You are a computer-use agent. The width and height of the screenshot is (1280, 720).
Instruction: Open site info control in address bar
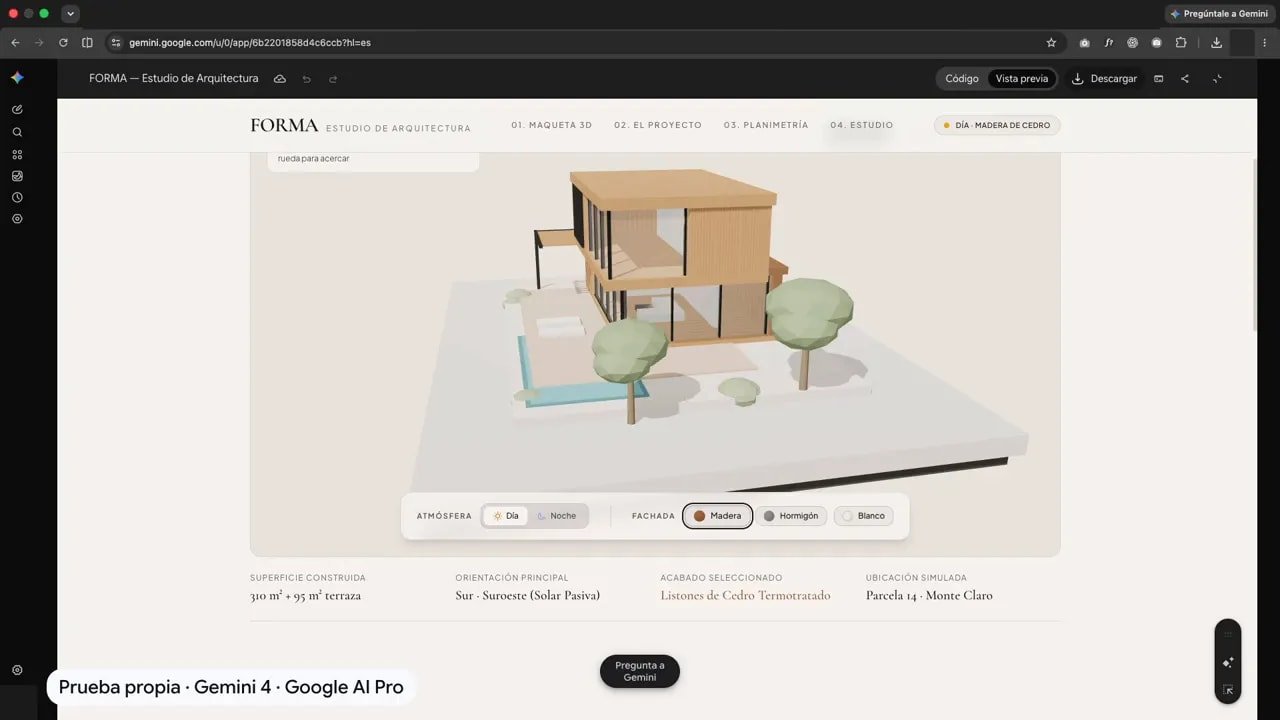click(x=116, y=43)
